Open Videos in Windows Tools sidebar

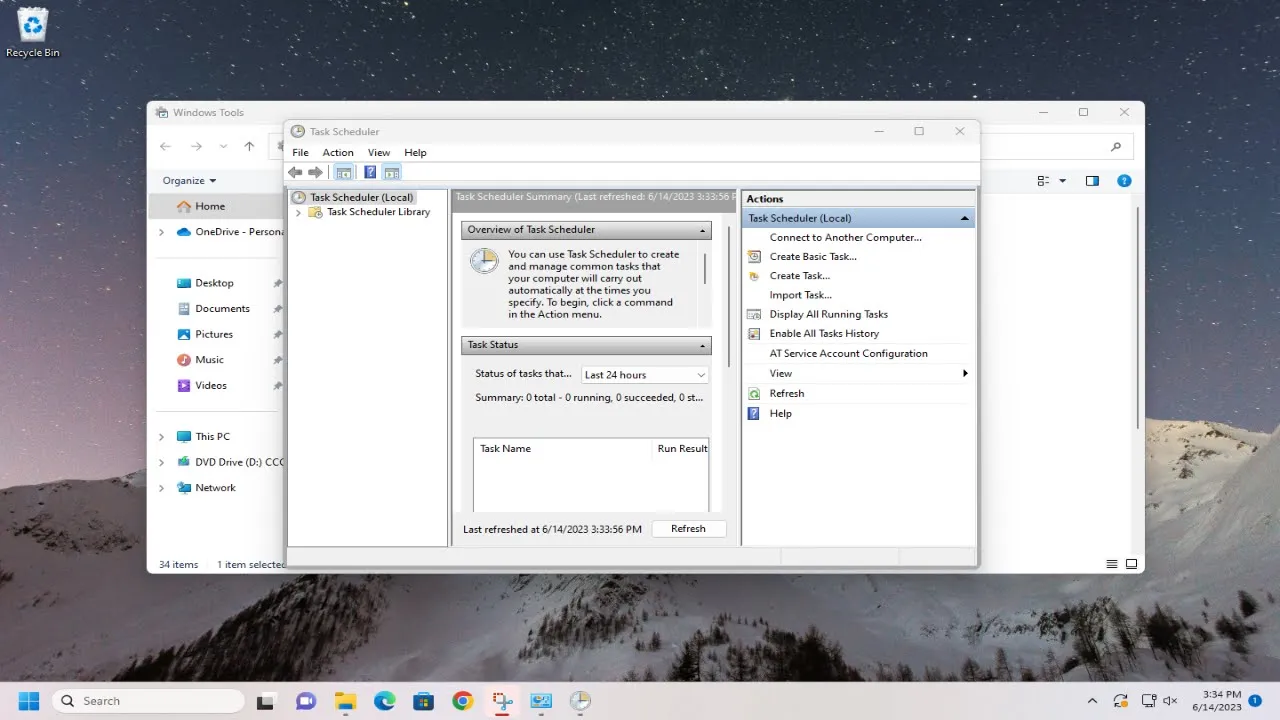[x=211, y=386]
